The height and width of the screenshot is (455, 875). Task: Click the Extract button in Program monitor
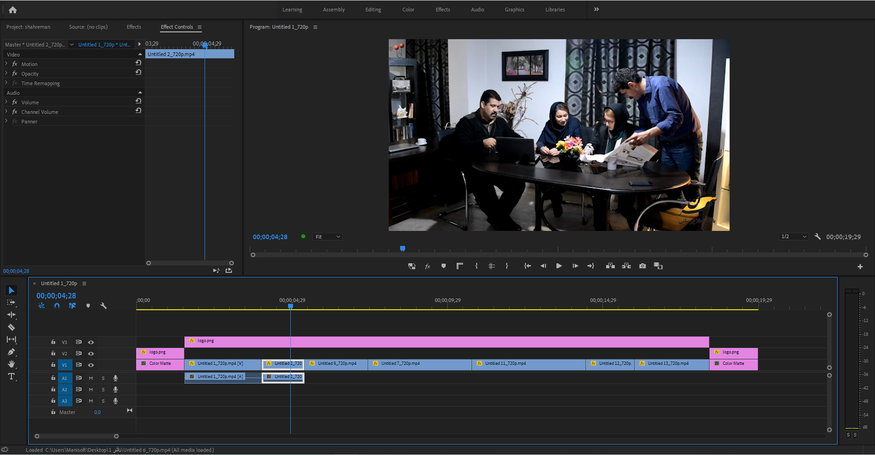click(x=627, y=266)
